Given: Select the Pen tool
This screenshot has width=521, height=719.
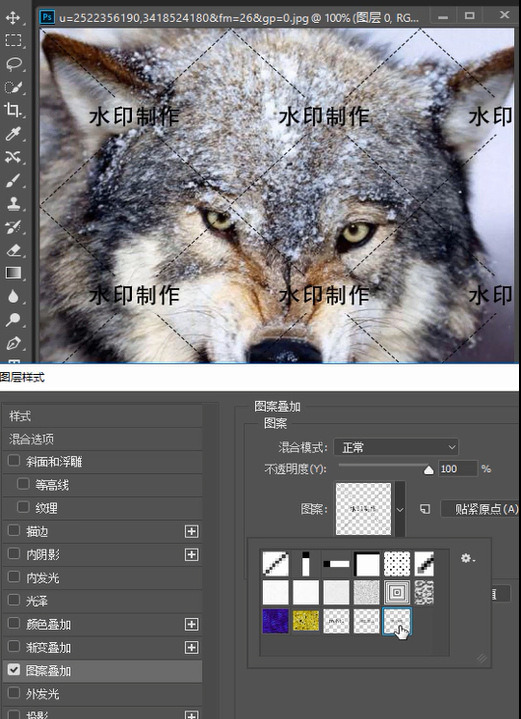Looking at the screenshot, I should [x=13, y=343].
